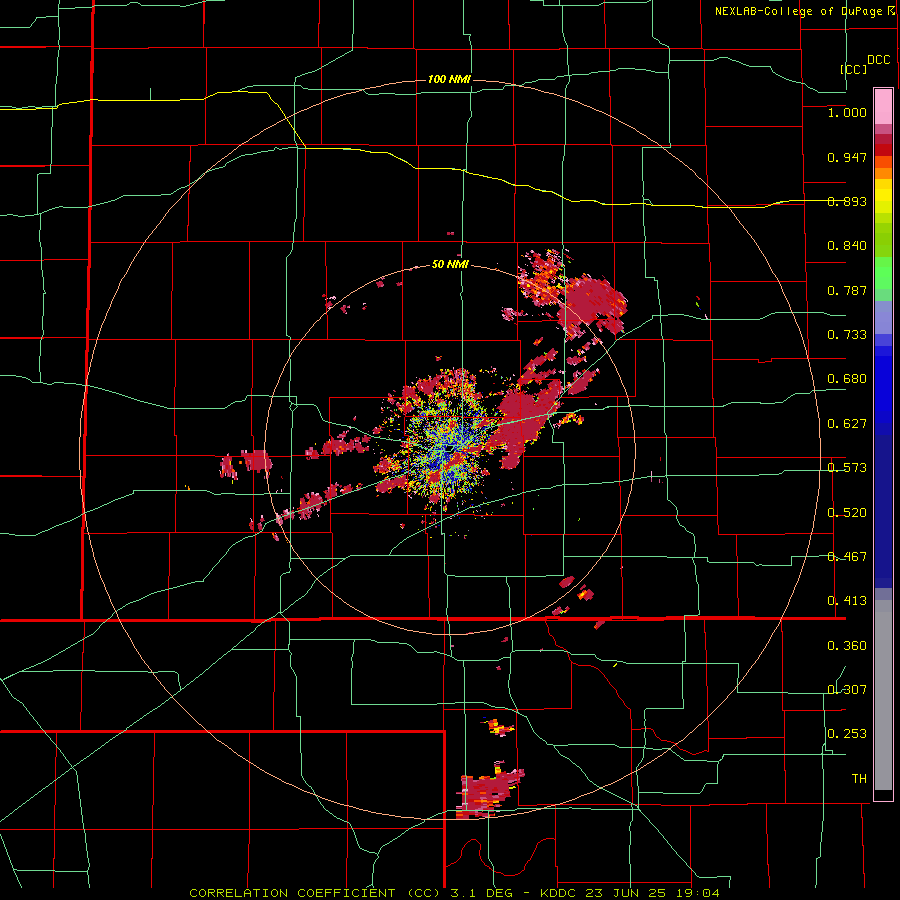Select the 0.733 scale value
900x900 pixels.
tap(847, 335)
